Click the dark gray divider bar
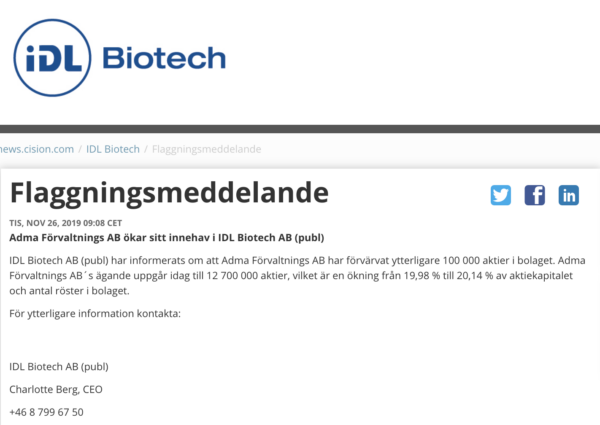The image size is (600, 425). point(300,128)
